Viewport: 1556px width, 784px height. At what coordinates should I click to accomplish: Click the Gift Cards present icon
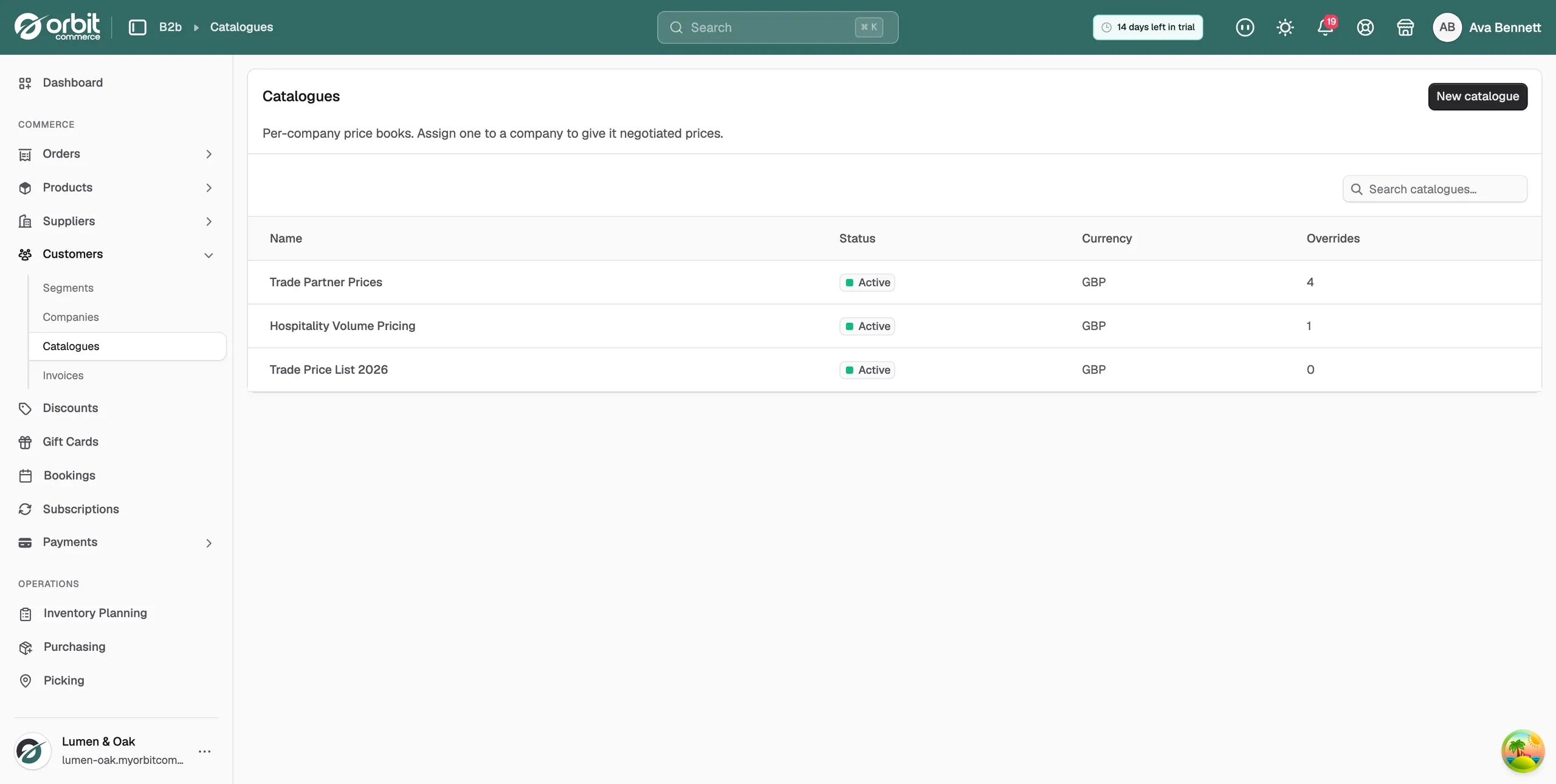[x=25, y=442]
